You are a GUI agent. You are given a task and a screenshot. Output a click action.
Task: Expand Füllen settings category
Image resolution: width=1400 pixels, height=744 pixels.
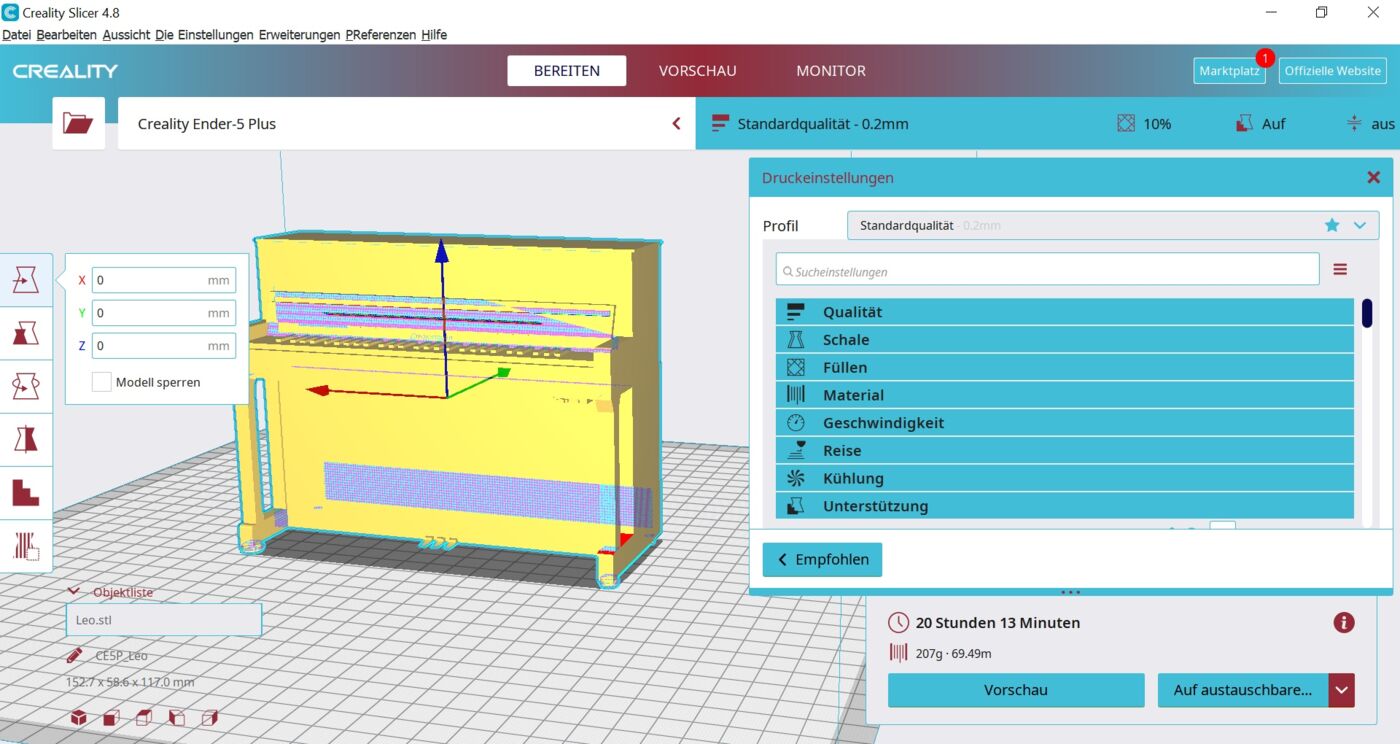coord(1064,367)
